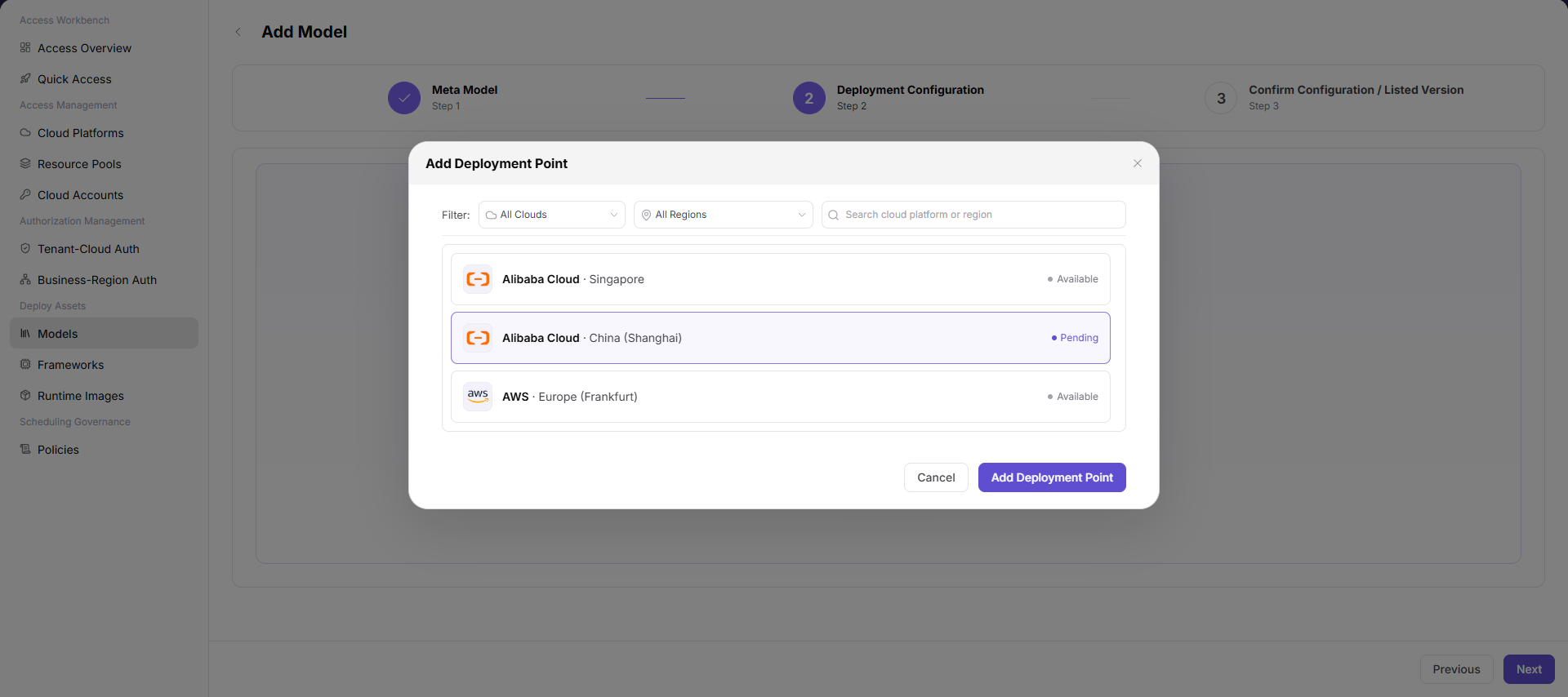Open the All Regions filter dropdown

click(x=724, y=215)
